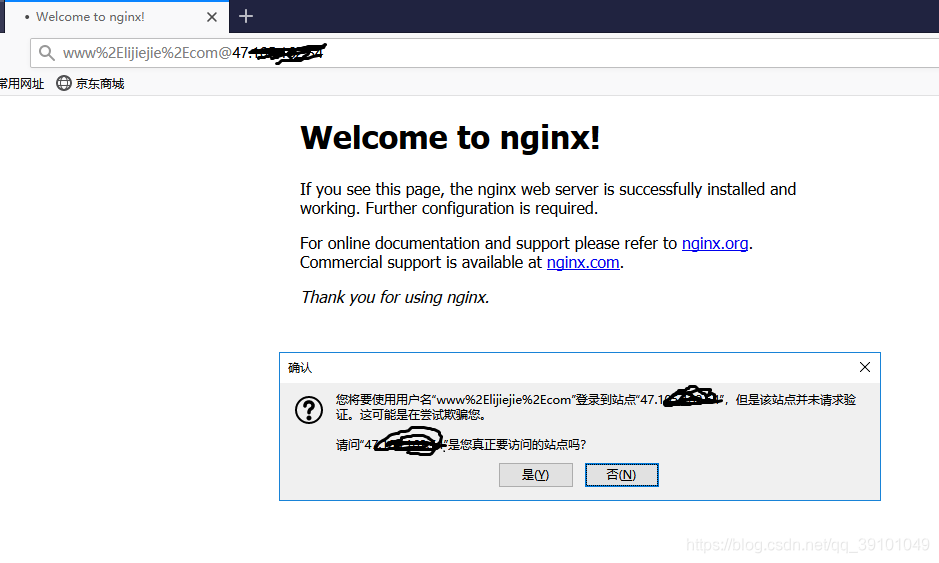Click the question mark icon in dialog

point(309,410)
